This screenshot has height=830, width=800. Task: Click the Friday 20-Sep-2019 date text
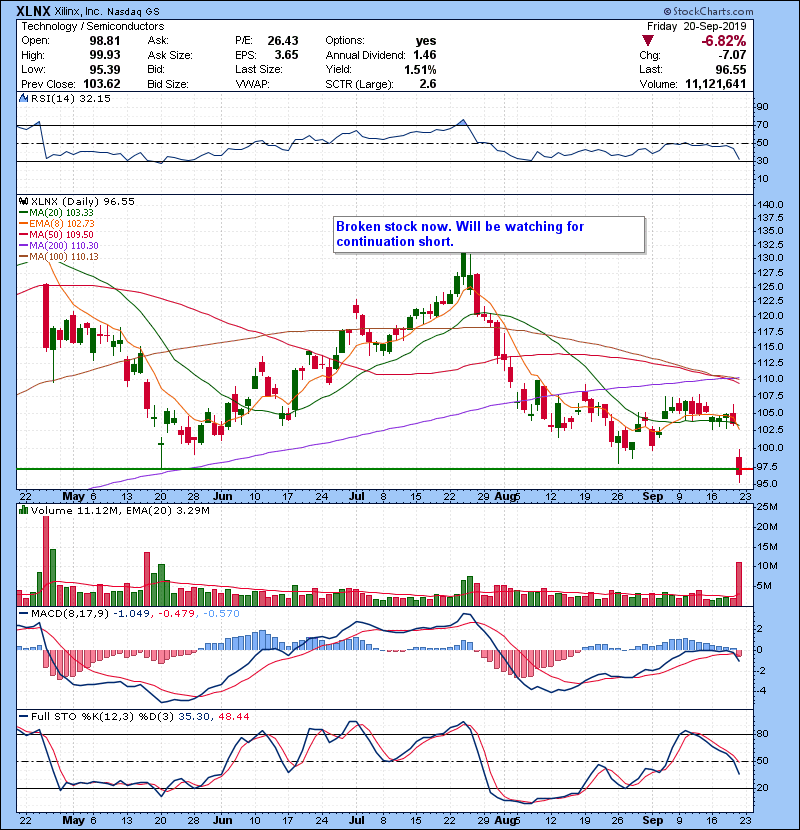[696, 26]
